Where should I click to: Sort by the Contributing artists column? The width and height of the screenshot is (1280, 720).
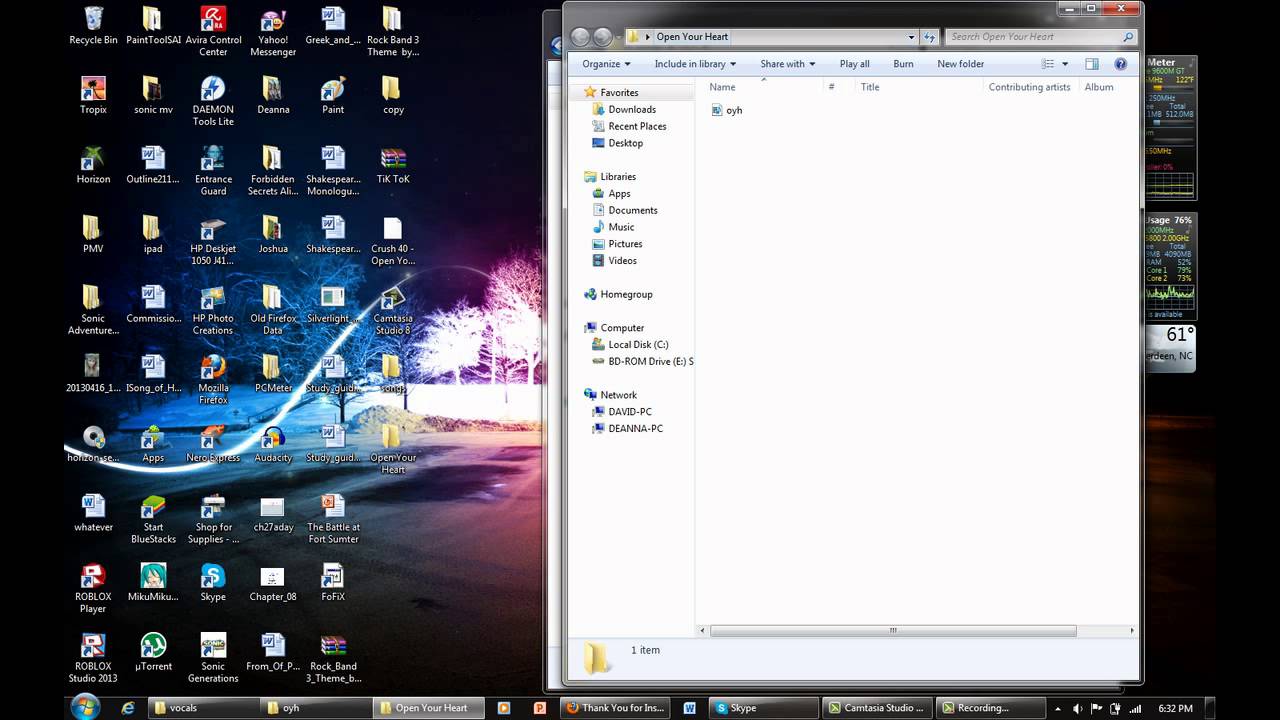coord(1029,87)
